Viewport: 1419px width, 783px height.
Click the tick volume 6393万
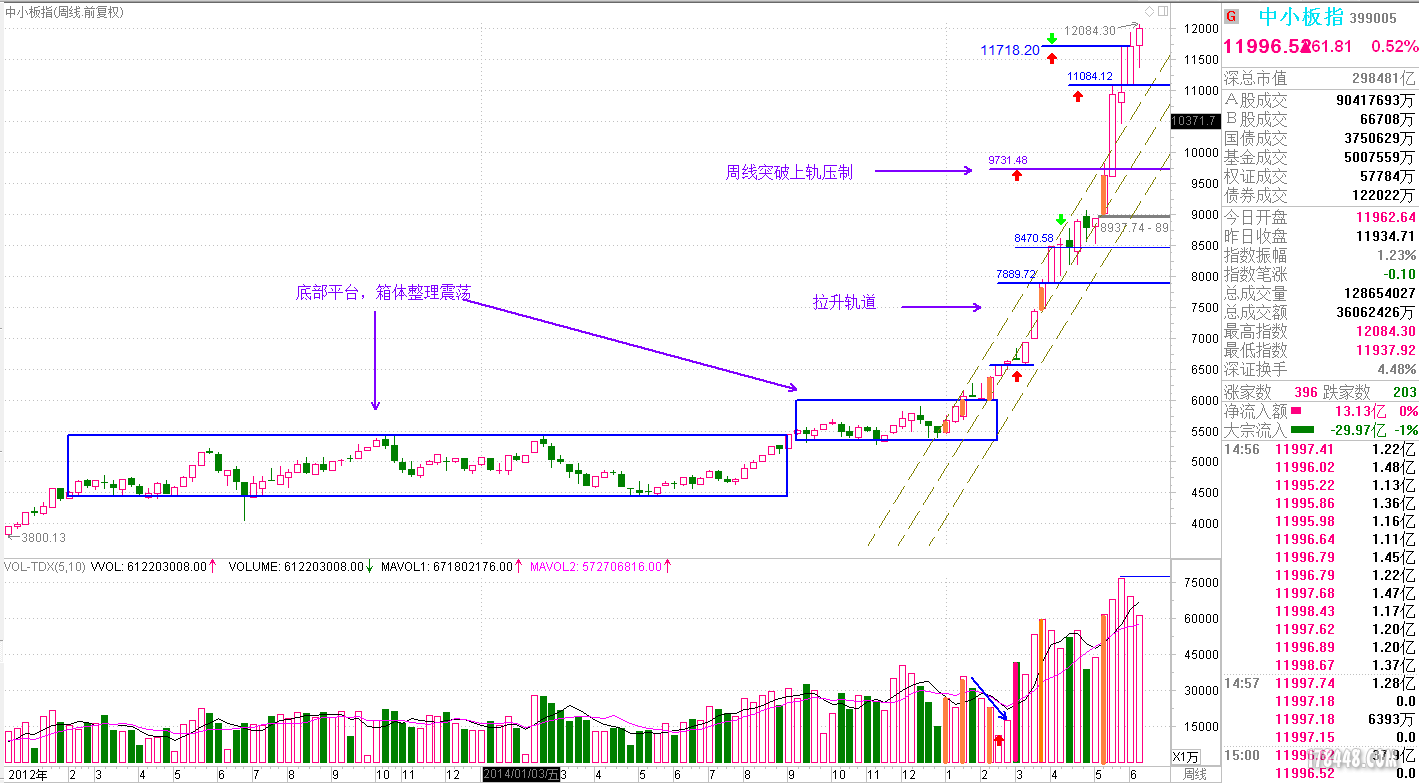[1392, 719]
